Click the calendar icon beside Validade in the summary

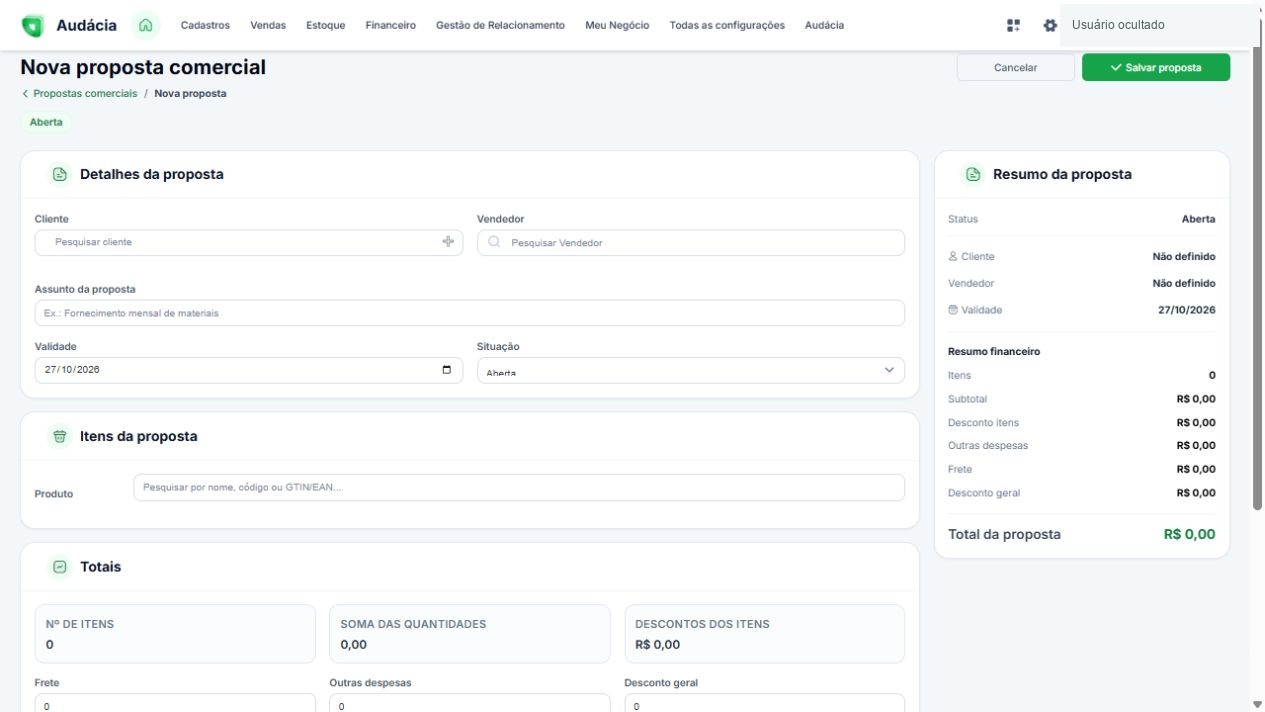click(953, 310)
